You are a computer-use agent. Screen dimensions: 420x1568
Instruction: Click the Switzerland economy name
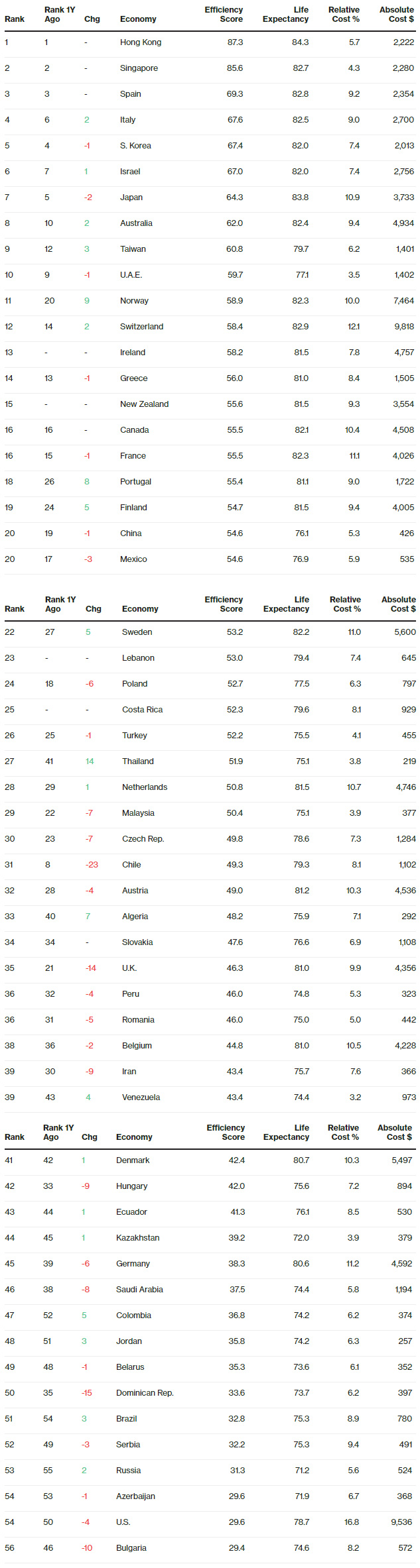(x=141, y=327)
